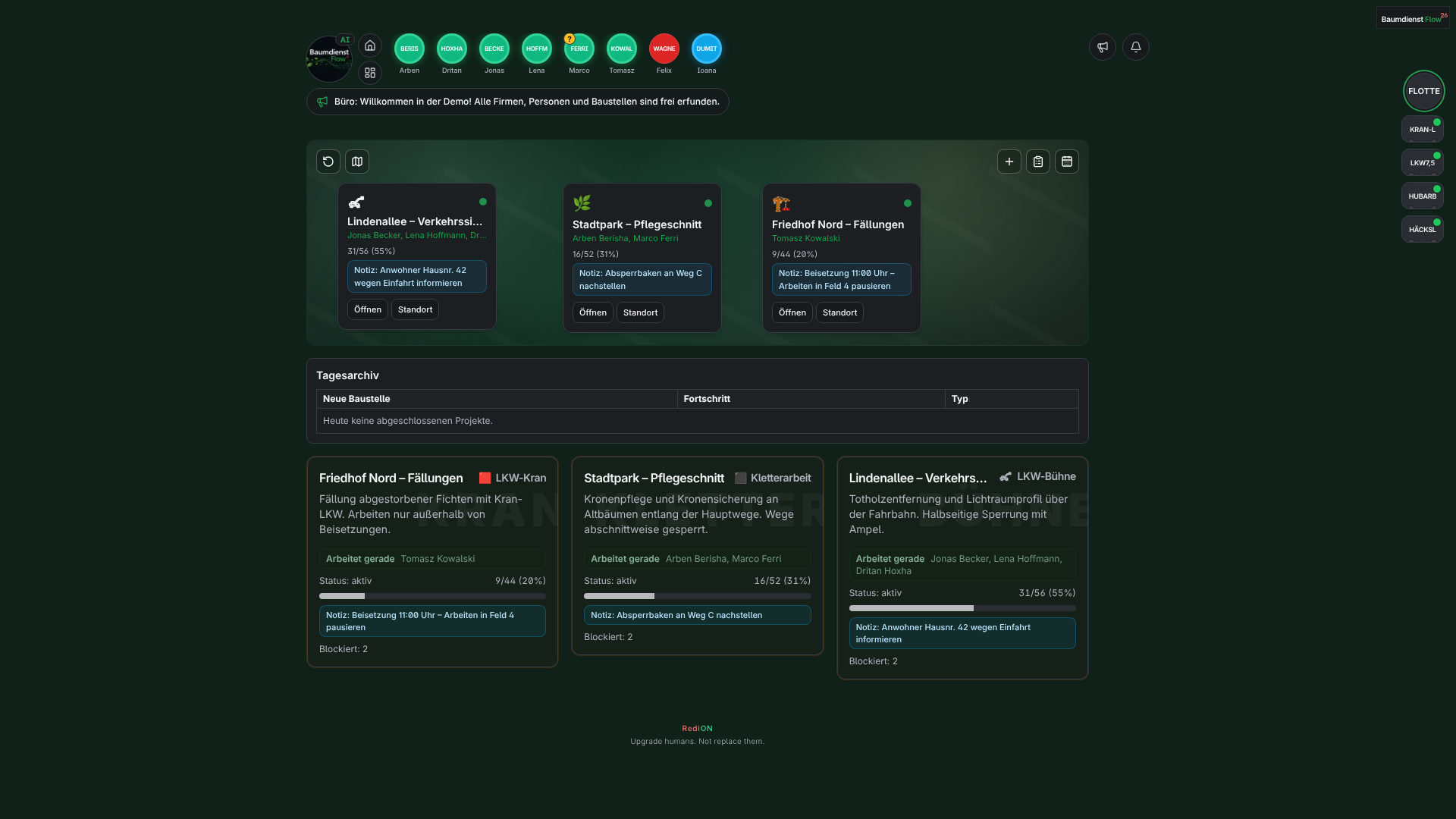Click the Typ column header
This screenshot has width=1456, height=819.
pyautogui.click(x=1012, y=399)
